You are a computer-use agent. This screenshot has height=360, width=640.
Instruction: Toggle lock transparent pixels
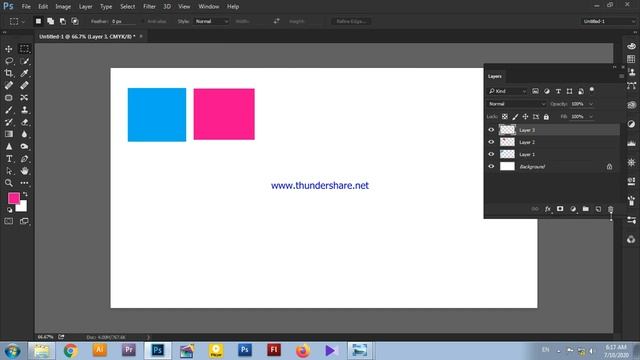(505, 117)
